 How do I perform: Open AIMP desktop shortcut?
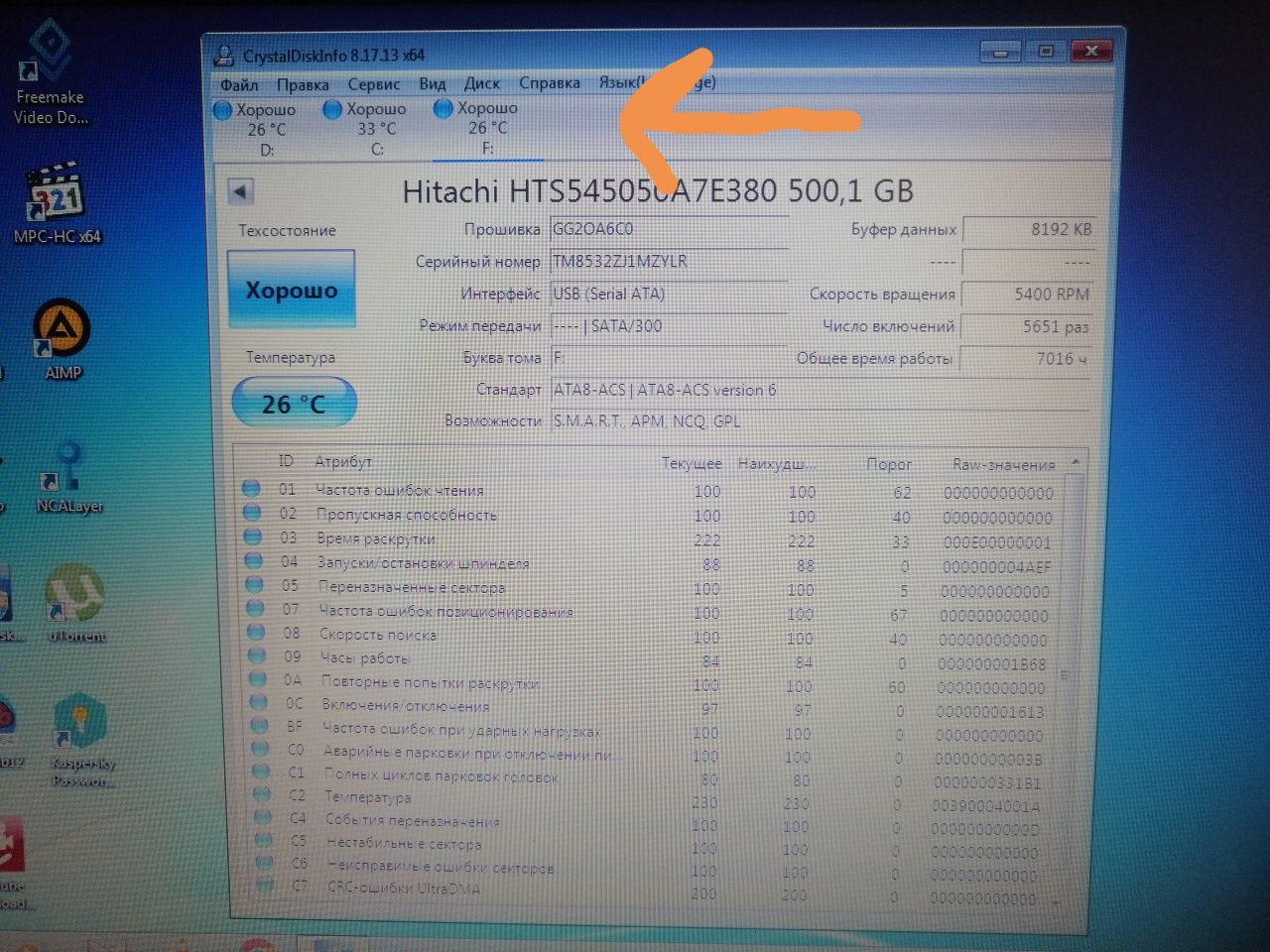62,339
